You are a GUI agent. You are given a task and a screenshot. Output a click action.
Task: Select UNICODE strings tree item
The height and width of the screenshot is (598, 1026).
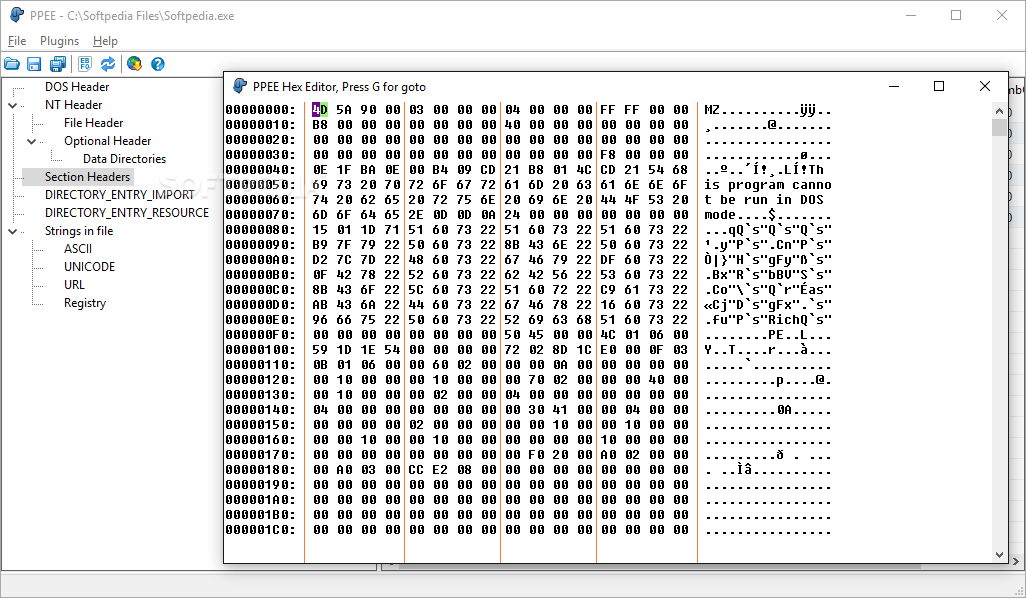[90, 267]
